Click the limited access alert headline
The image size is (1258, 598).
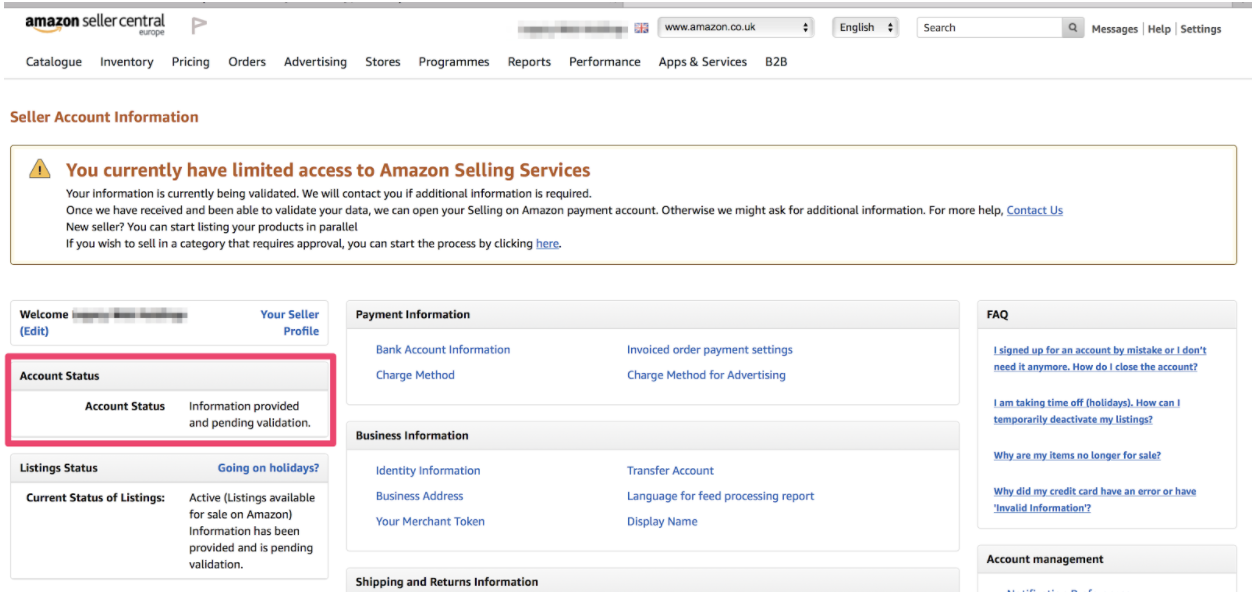pyautogui.click(x=328, y=170)
